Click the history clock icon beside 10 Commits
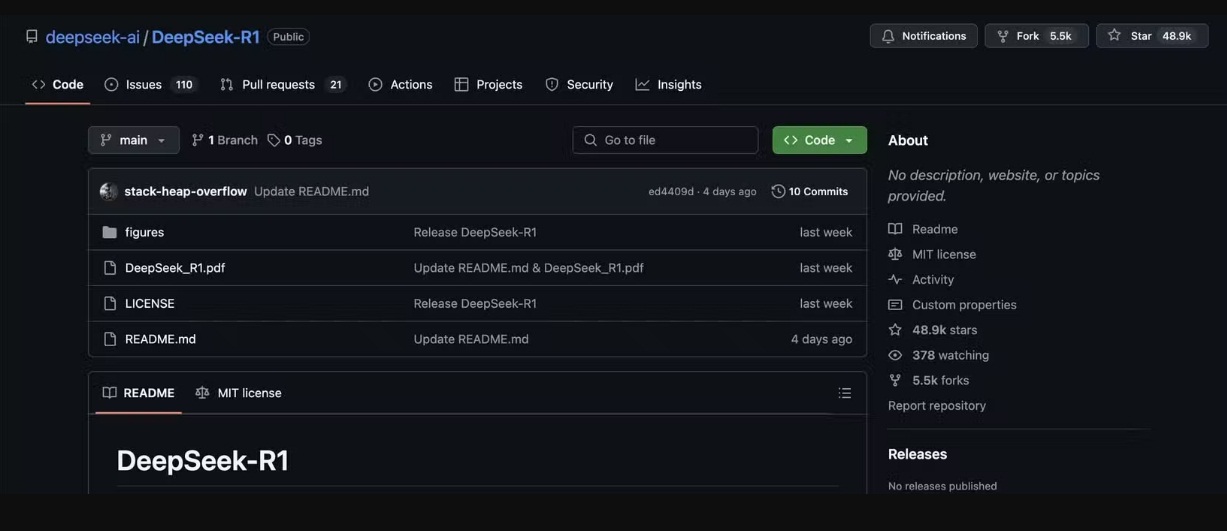 [778, 192]
